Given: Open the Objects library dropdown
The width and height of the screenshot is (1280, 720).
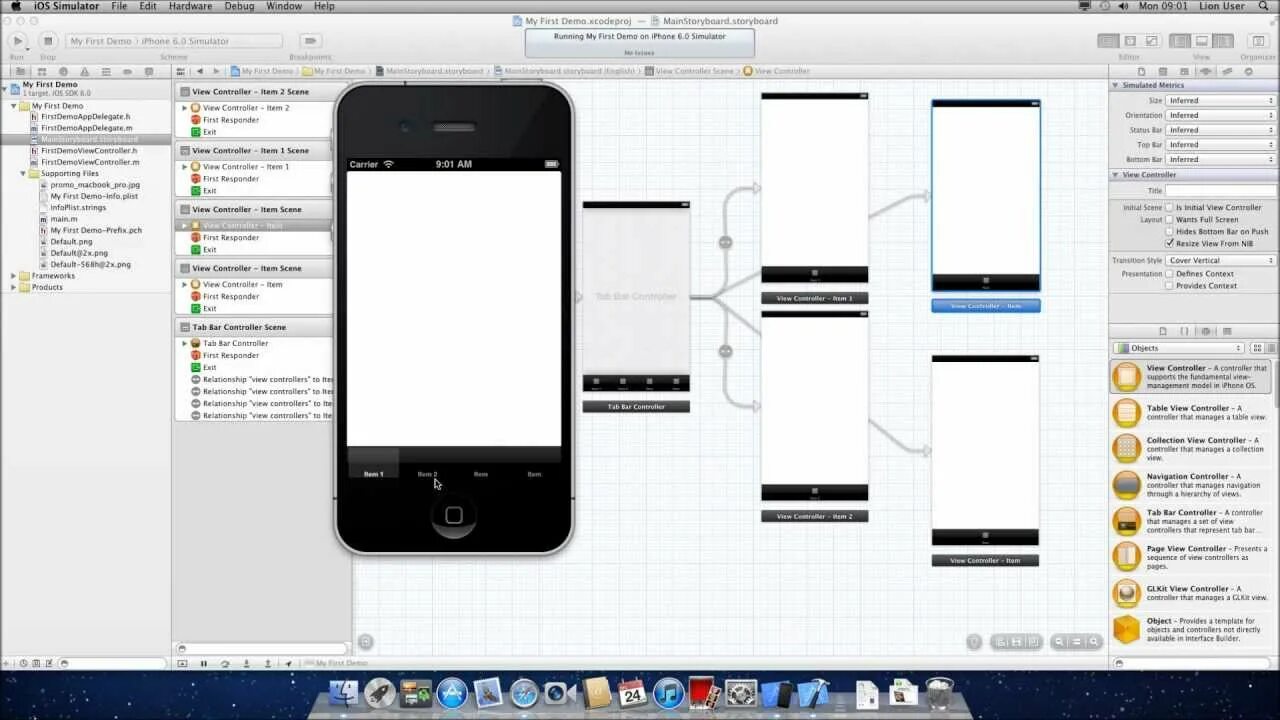Looking at the screenshot, I should [1179, 348].
